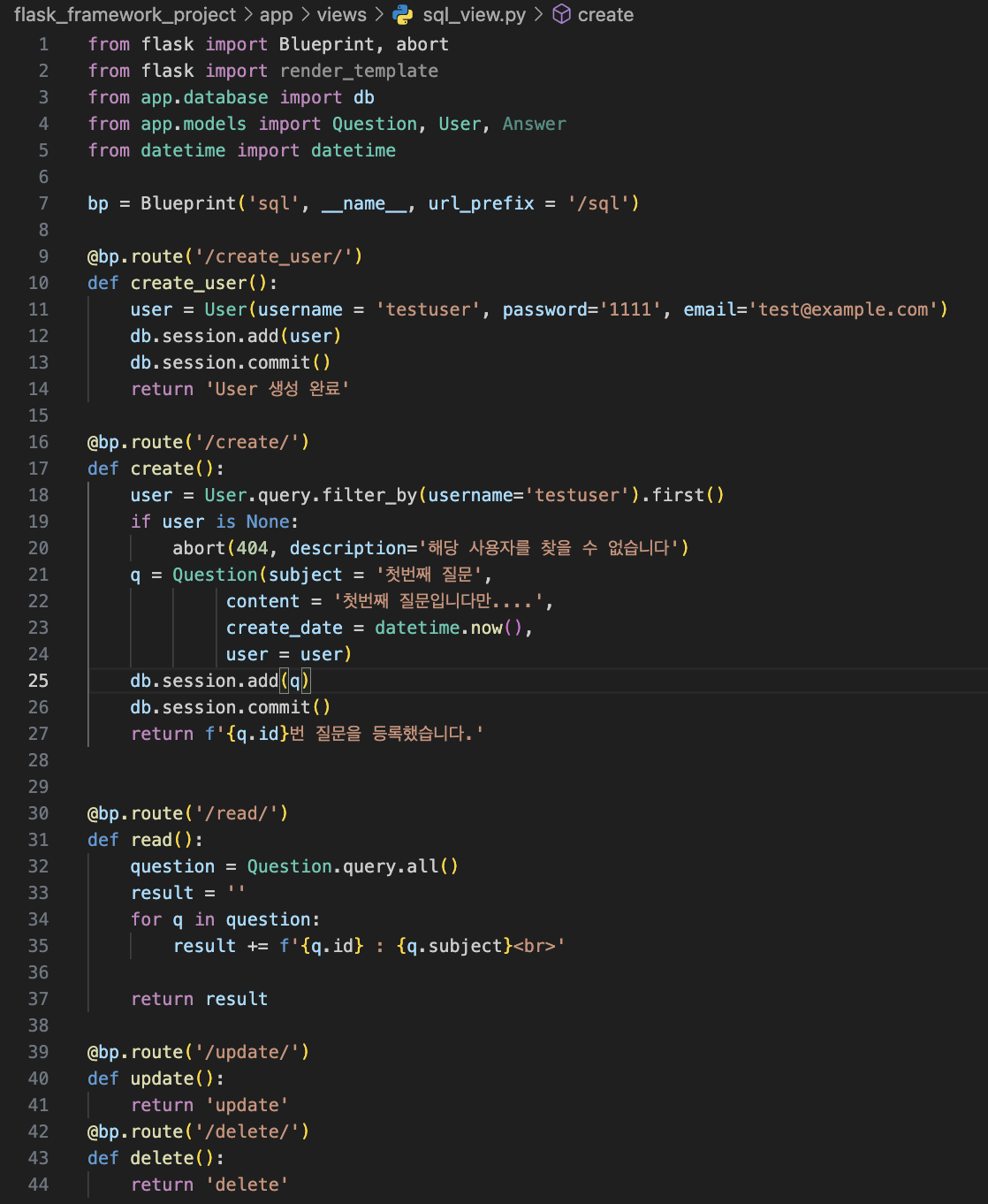Image resolution: width=988 pixels, height=1204 pixels.
Task: Click '{q.subject}<br>' in line 35
Action: [x=476, y=946]
